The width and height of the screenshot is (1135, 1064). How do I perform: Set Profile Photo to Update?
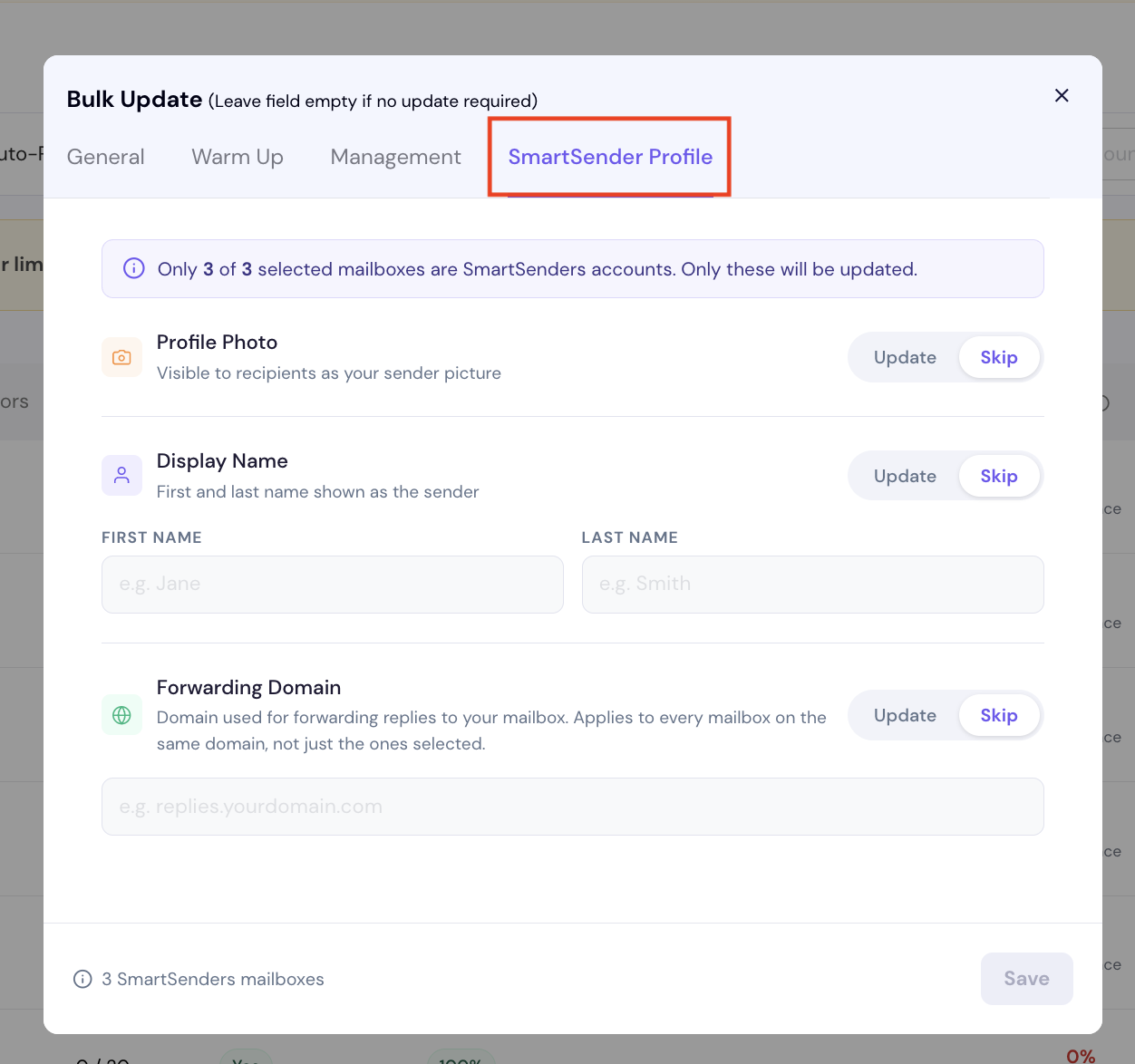(905, 357)
